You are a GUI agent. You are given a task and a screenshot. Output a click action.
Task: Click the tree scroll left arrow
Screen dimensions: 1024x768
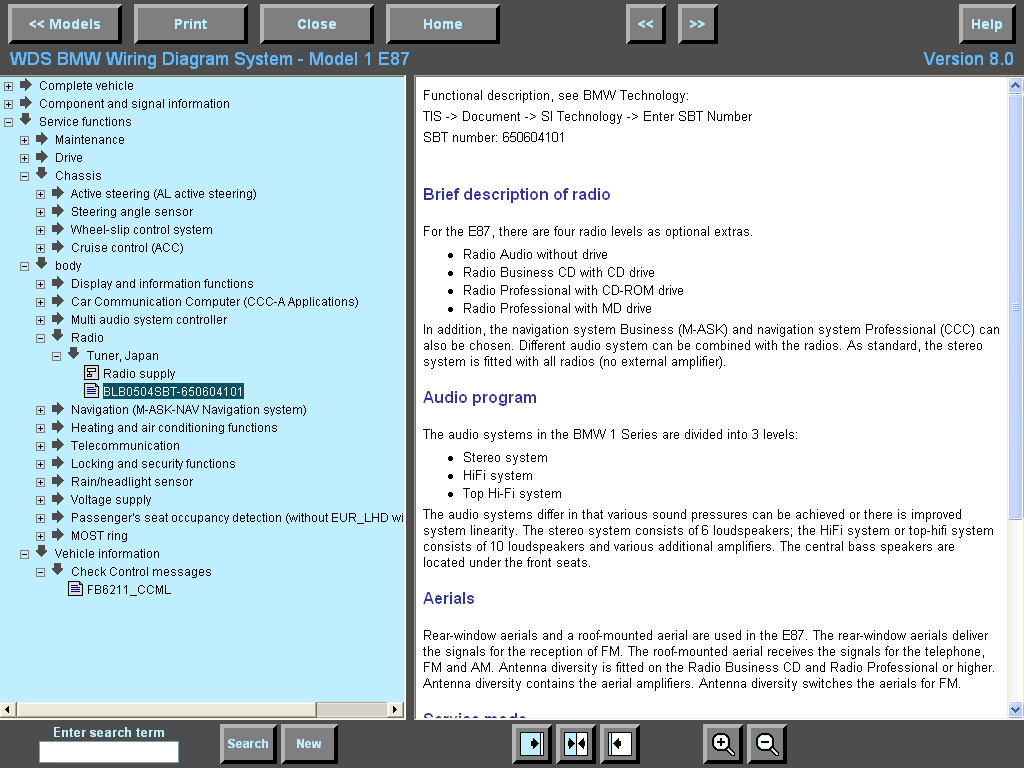(7, 709)
